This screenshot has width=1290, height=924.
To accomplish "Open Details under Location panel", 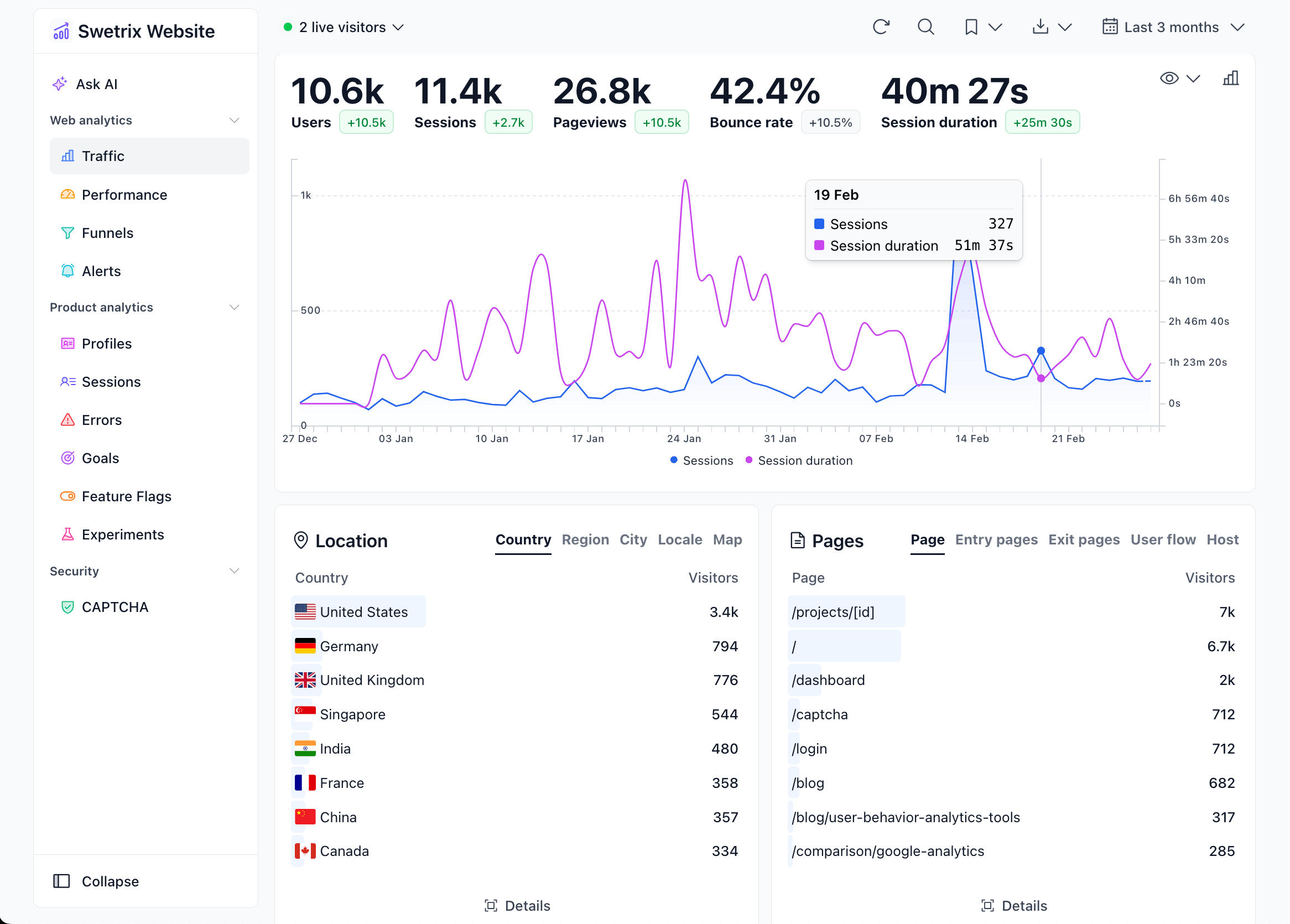I will (x=517, y=905).
